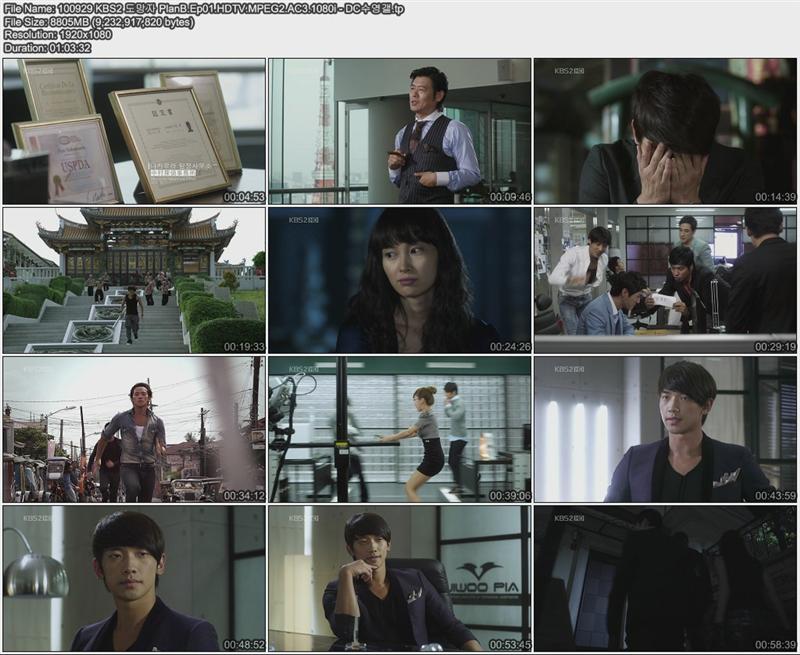
Task: Click the File Name line in the header
Action: point(204,9)
